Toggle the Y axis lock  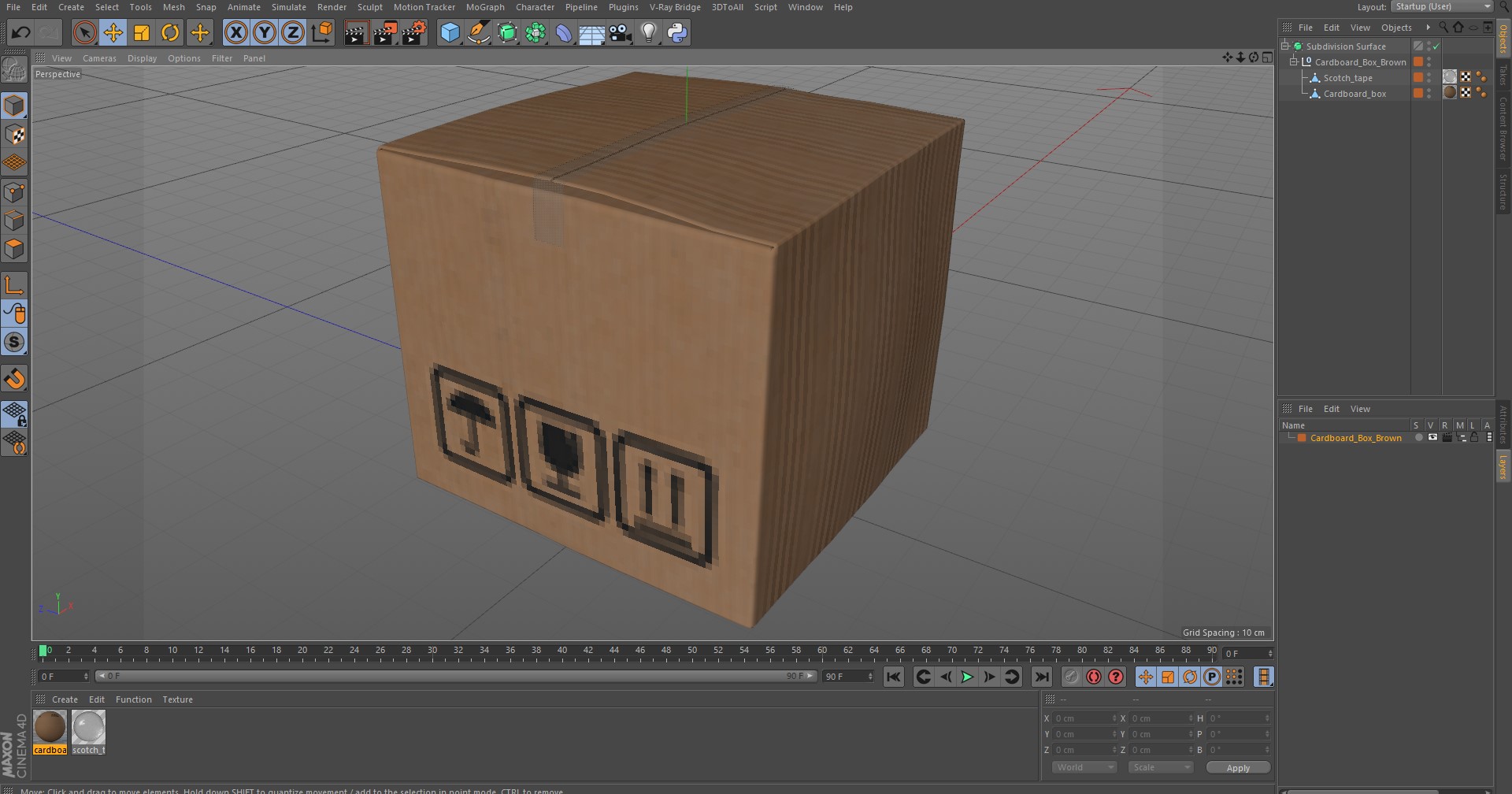[x=265, y=32]
